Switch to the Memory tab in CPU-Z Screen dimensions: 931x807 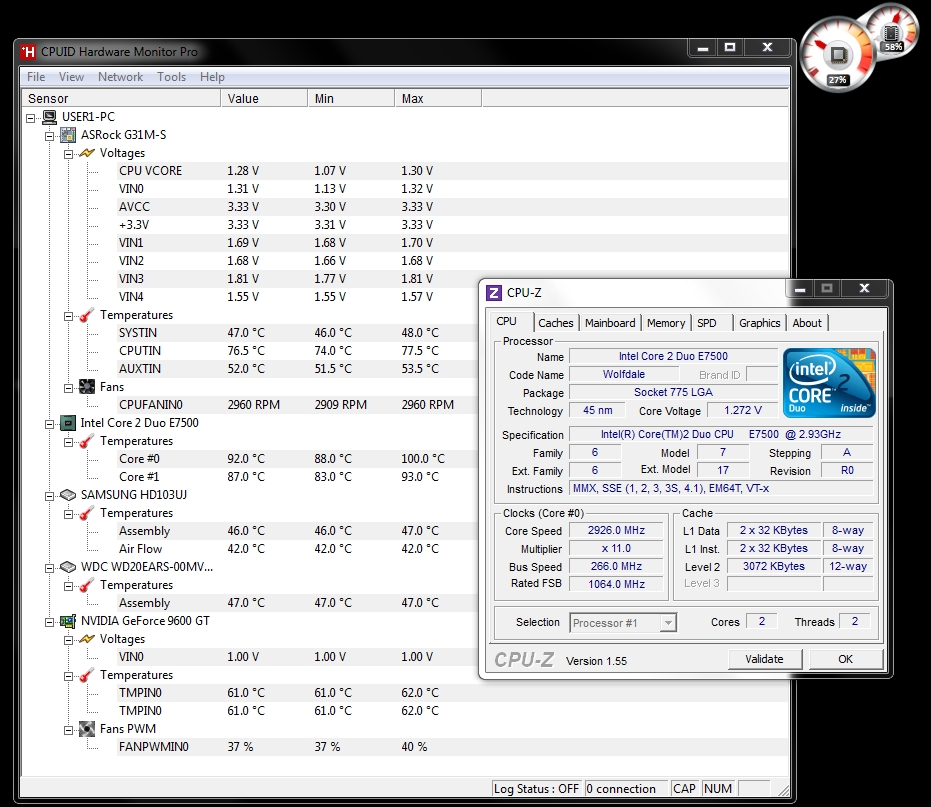[x=666, y=323]
